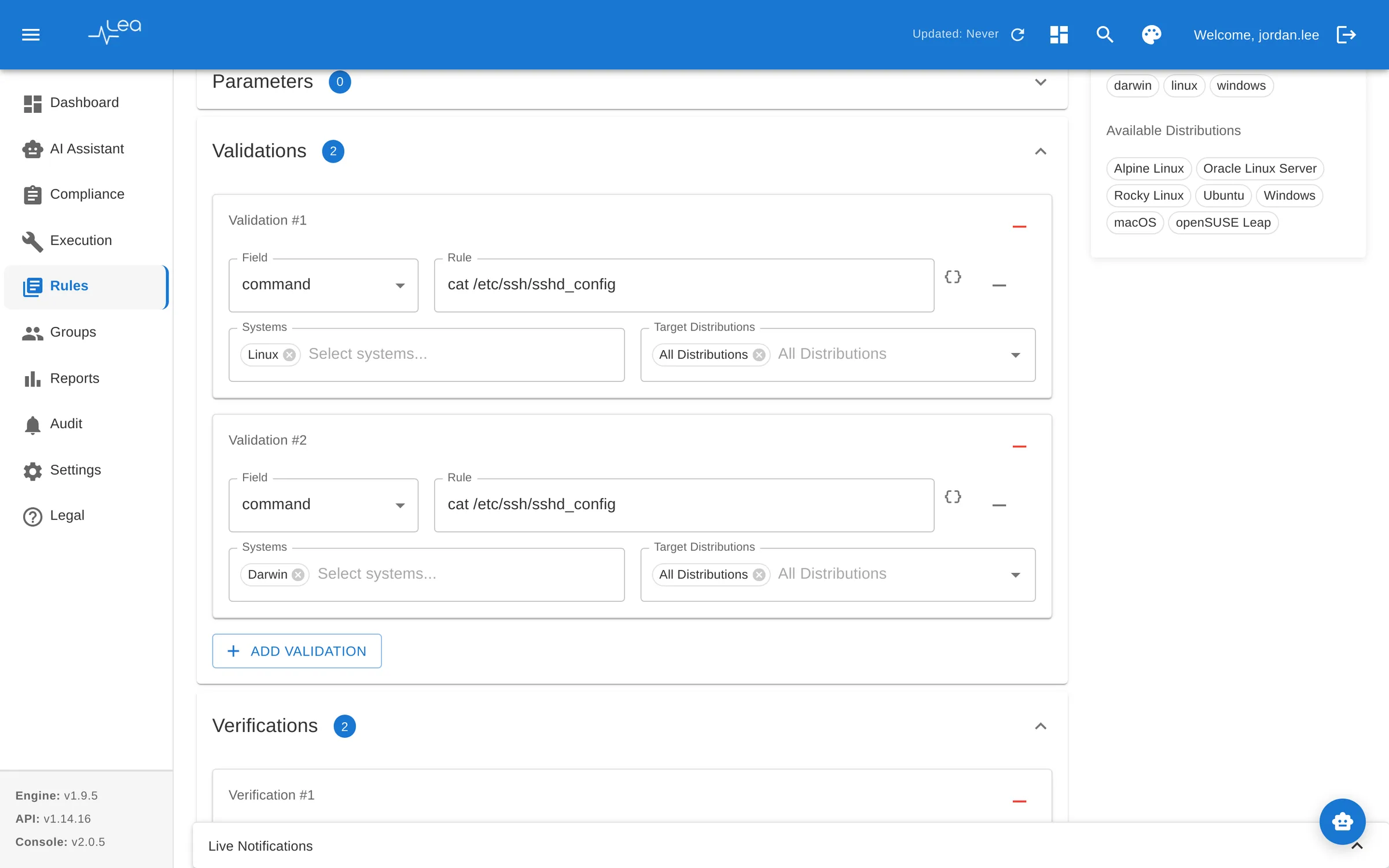Screen dimensions: 1389x868
Task: Click gray minus beside Validation #1 rule field
Action: [999, 285]
